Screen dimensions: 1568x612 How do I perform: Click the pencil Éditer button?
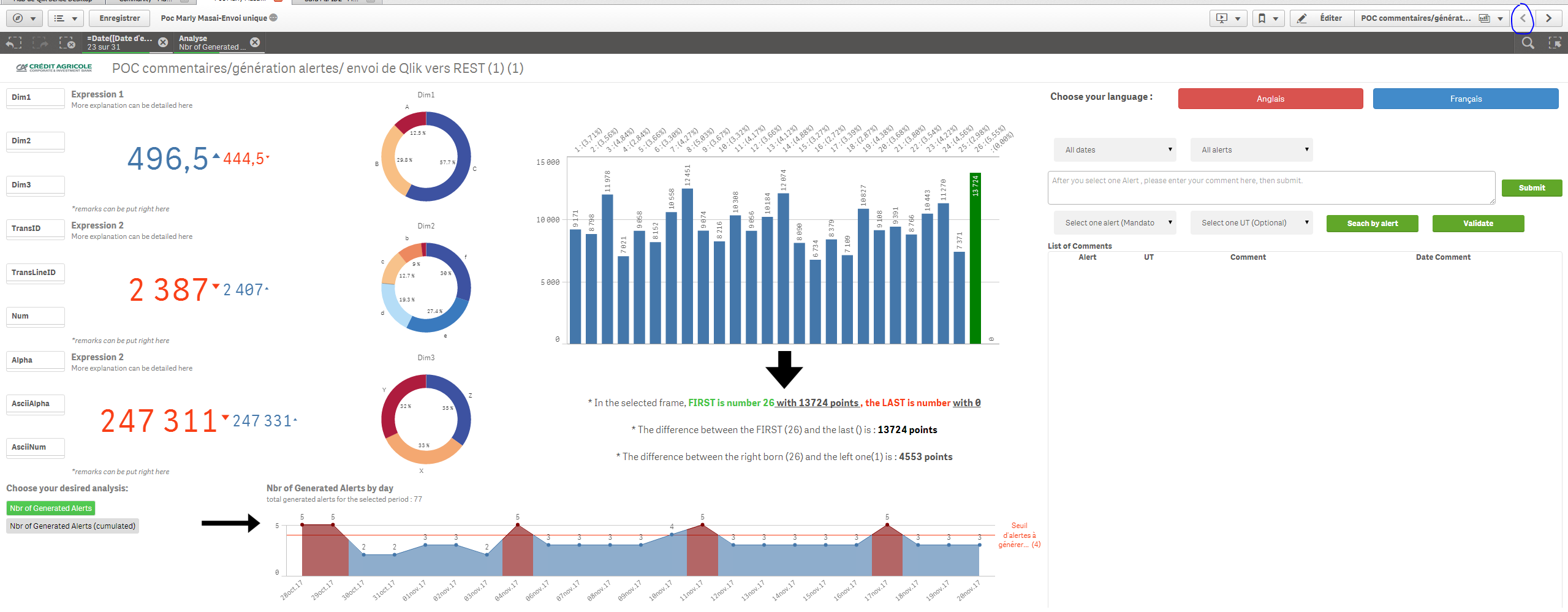pos(1322,18)
